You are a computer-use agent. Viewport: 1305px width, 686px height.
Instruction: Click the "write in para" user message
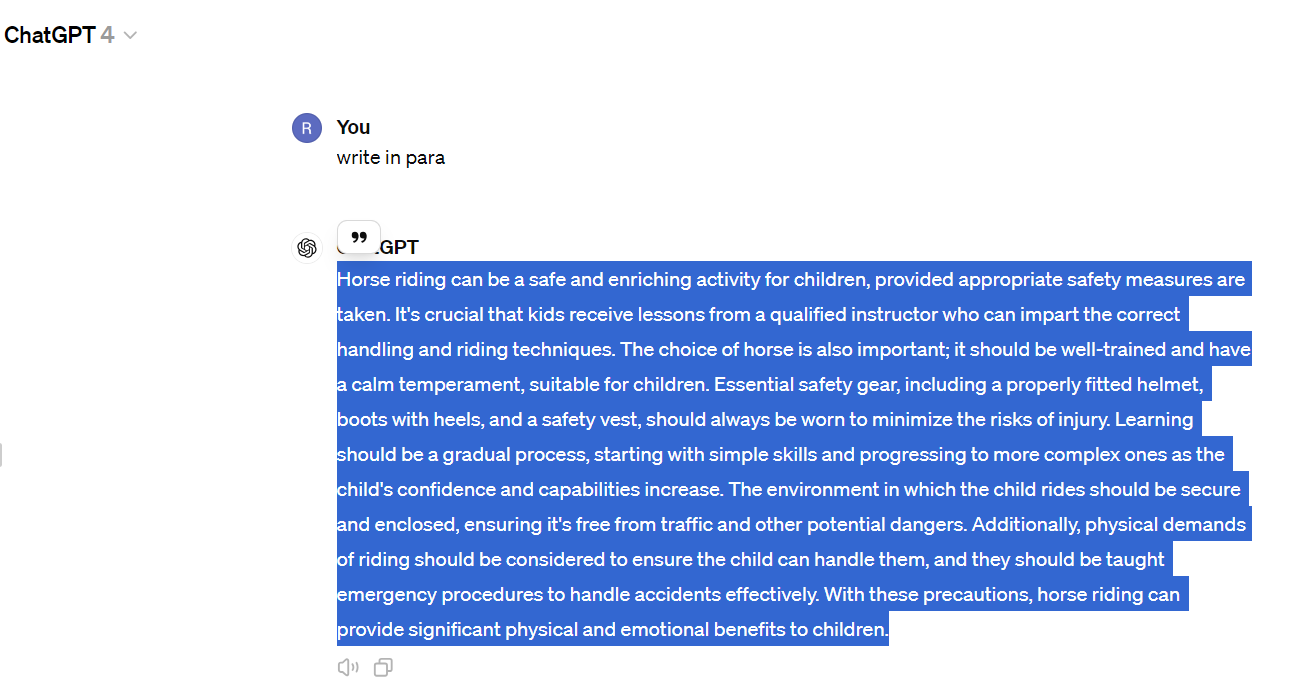tap(391, 158)
